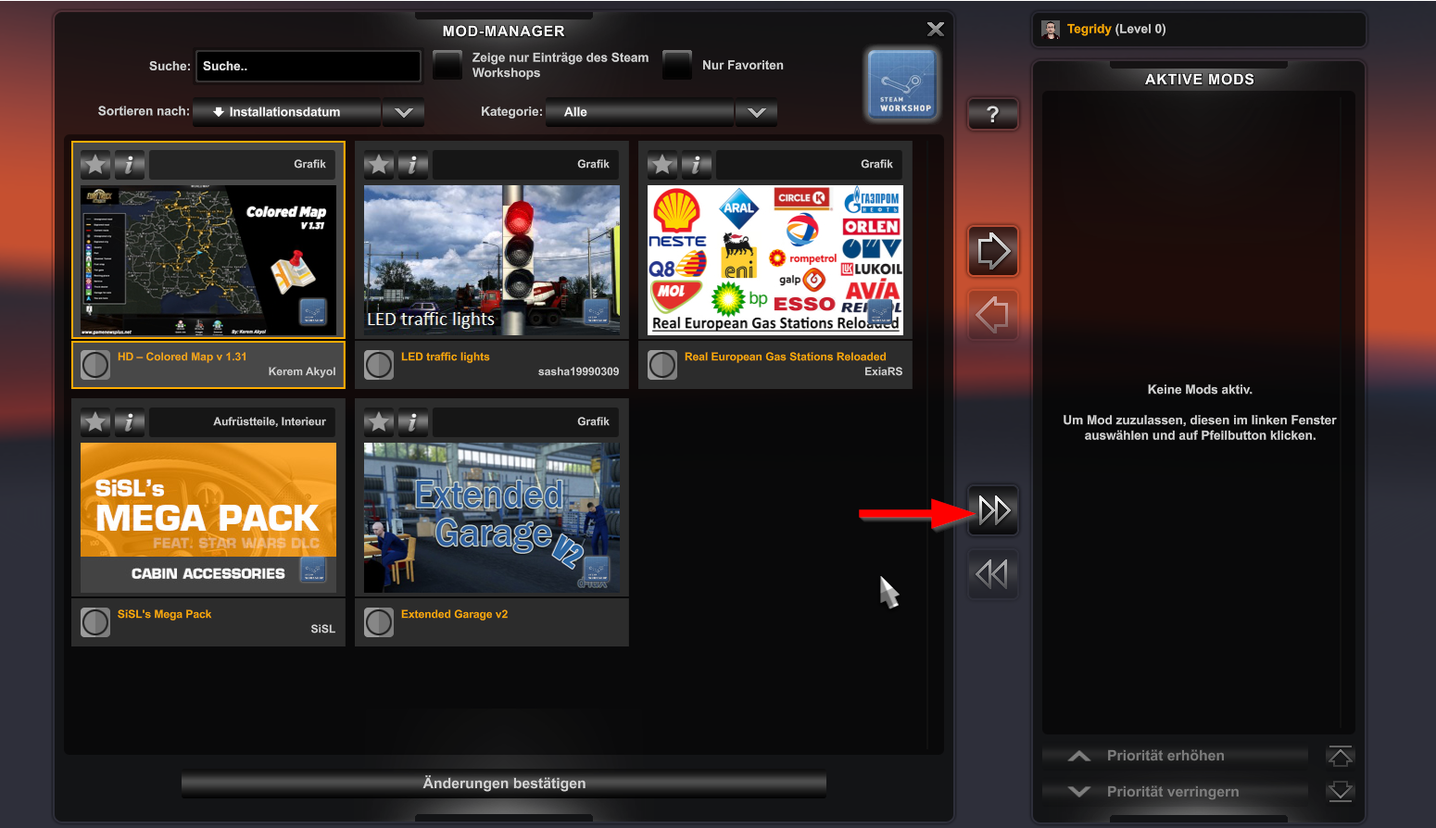Click the left arrow deactivate mod icon
1436x828 pixels.
(992, 314)
